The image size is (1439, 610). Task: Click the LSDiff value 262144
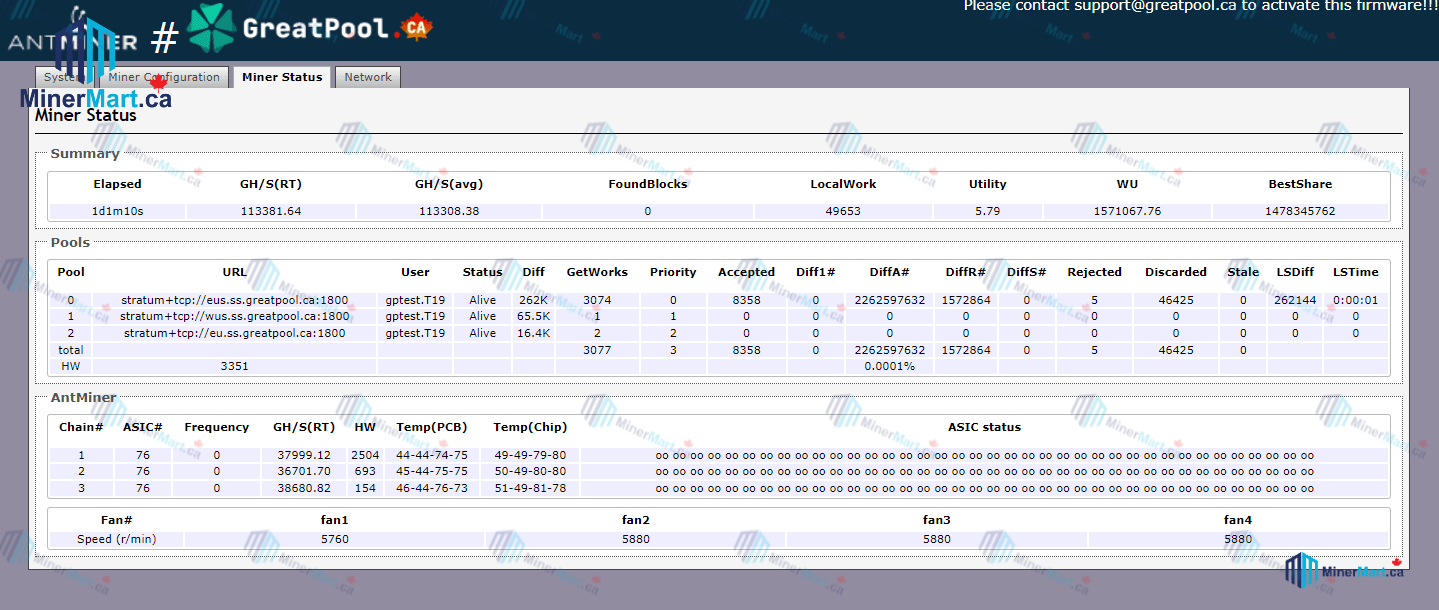(1295, 300)
